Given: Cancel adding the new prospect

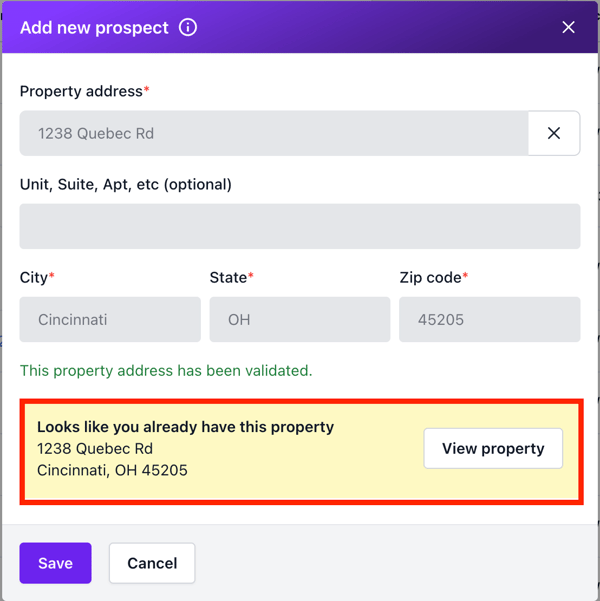Looking at the screenshot, I should pyautogui.click(x=152, y=563).
